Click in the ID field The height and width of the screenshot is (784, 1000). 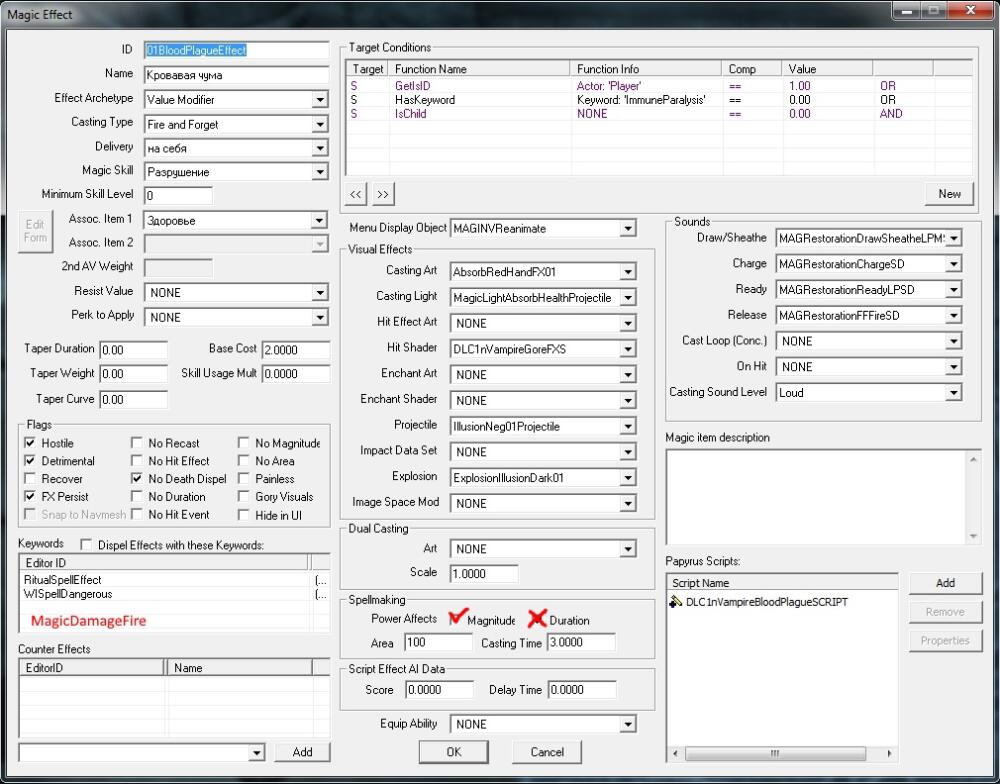[x=236, y=50]
